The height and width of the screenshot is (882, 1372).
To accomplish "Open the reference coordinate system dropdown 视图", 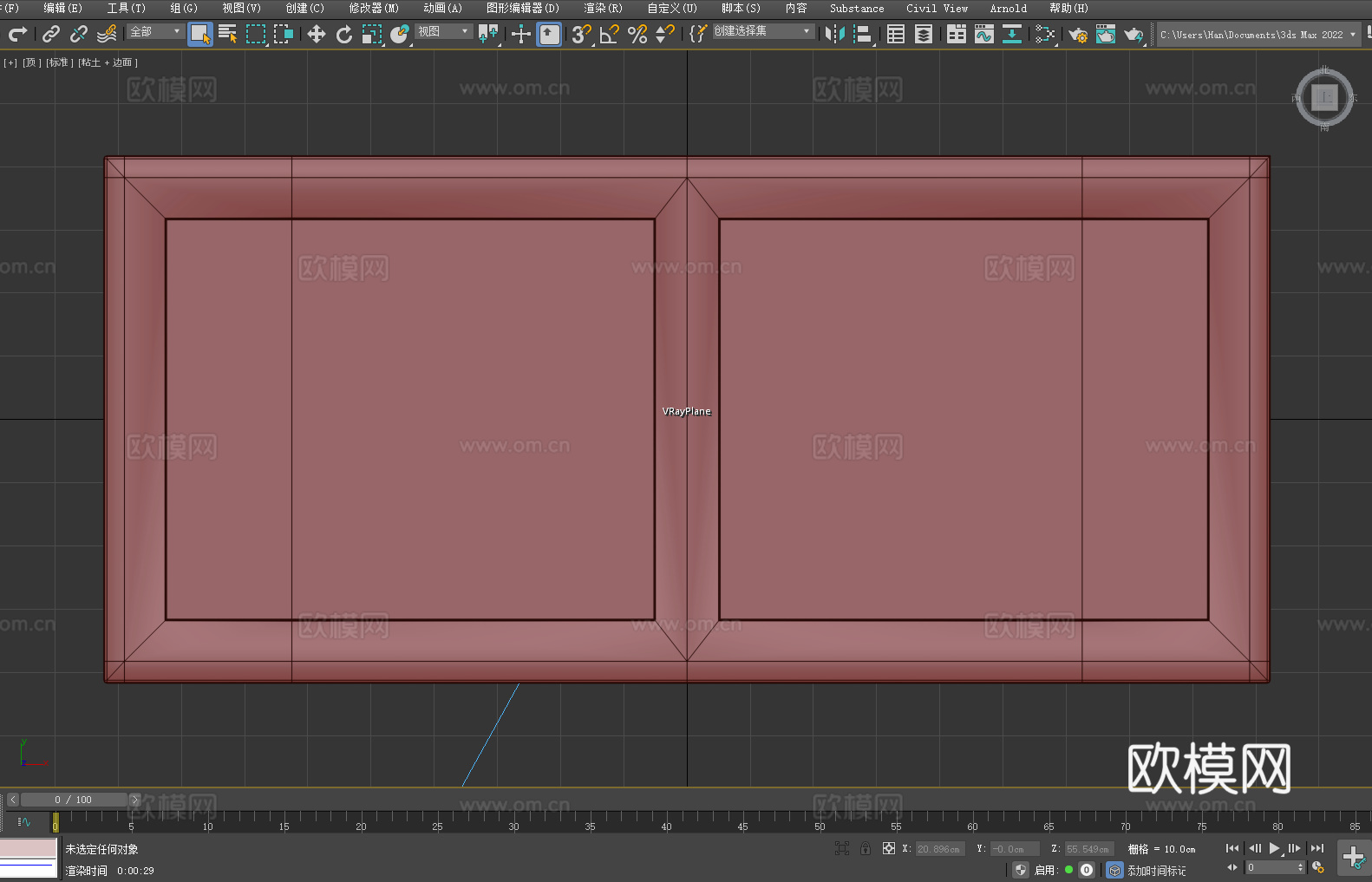I will (443, 31).
